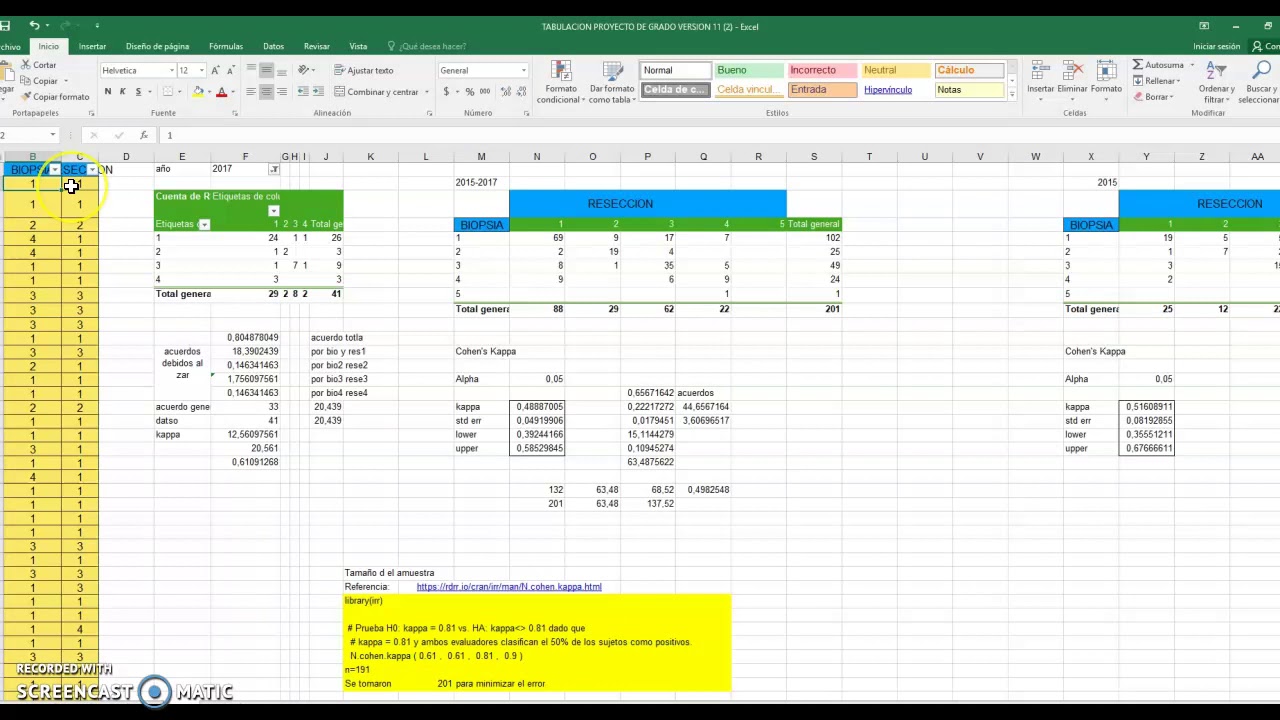Decrease the cell indent
Image resolution: width=1280 pixels, height=720 pixels.
[302, 91]
